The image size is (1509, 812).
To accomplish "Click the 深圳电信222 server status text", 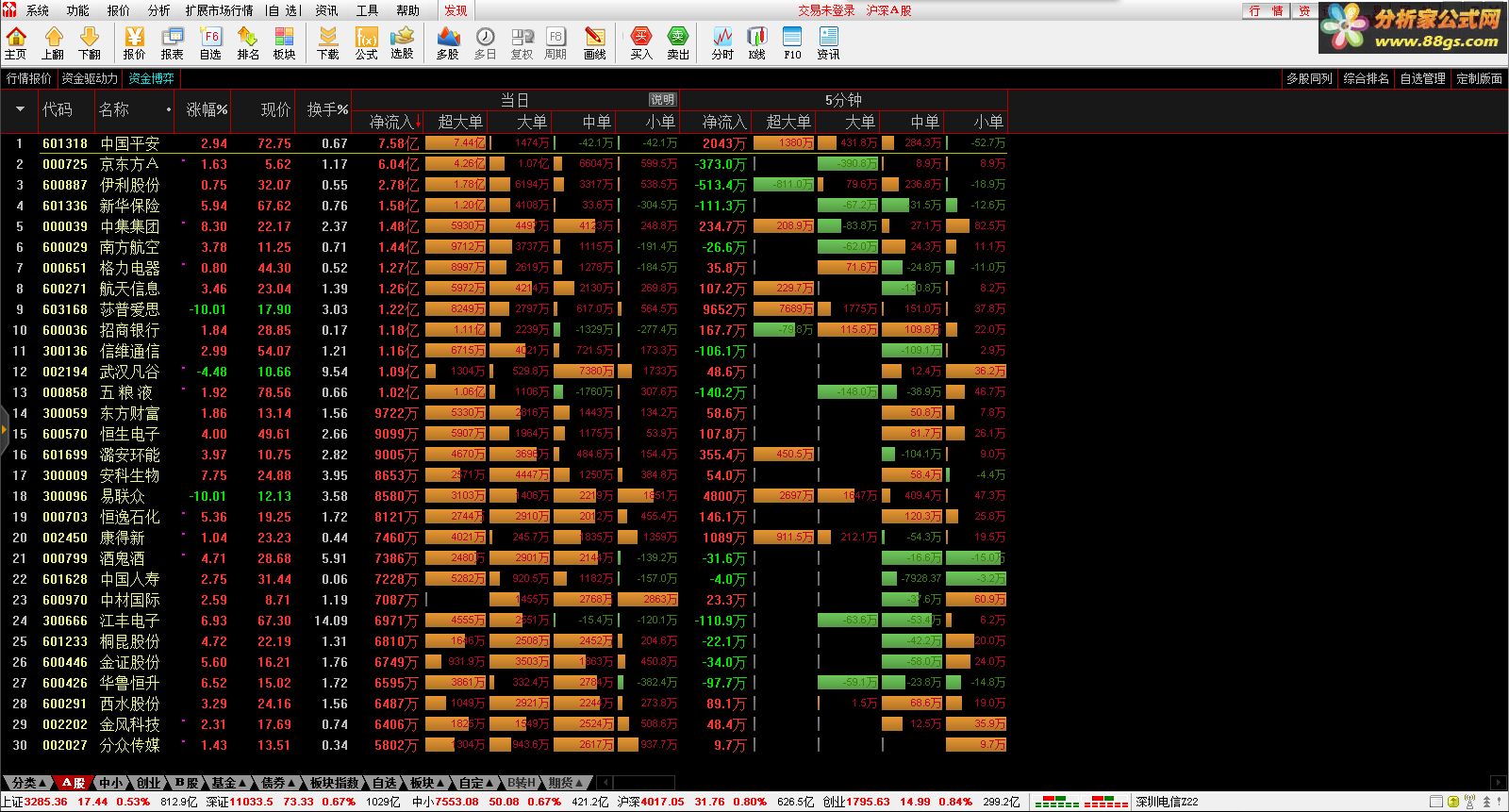I will coord(1167,802).
